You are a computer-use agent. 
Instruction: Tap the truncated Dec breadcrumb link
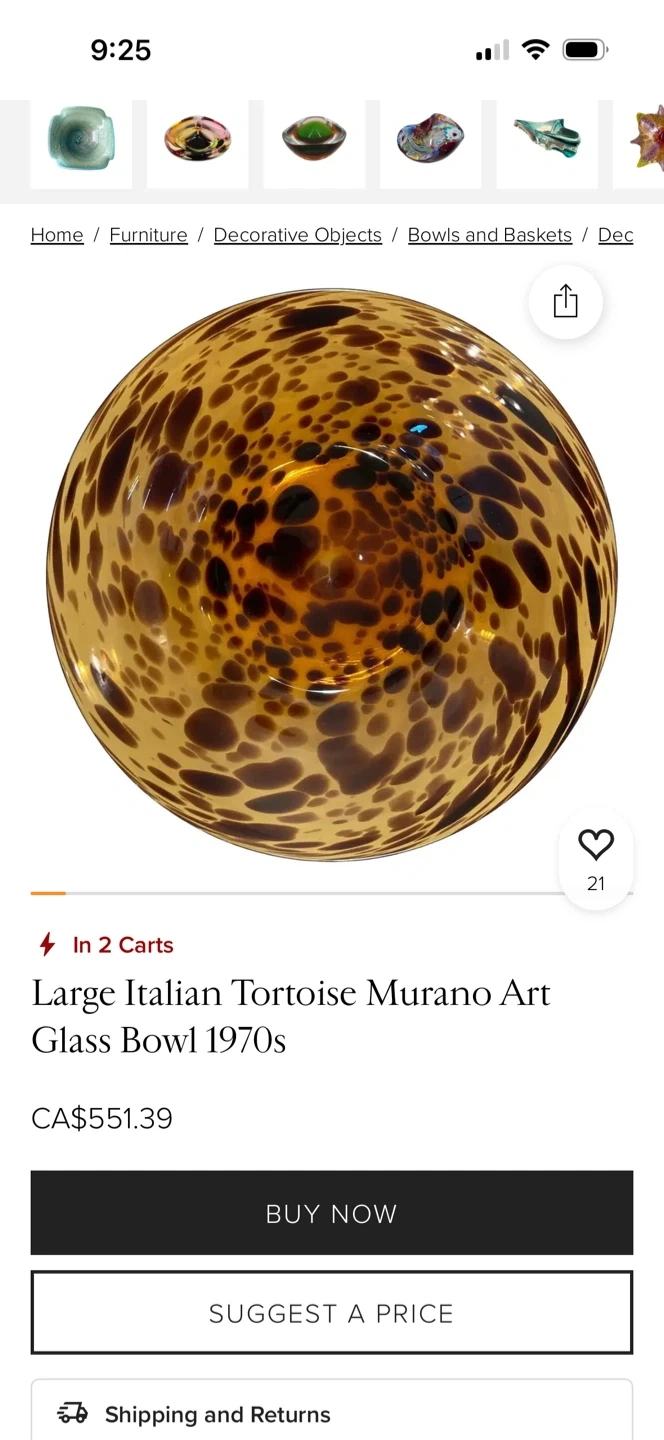click(x=616, y=235)
